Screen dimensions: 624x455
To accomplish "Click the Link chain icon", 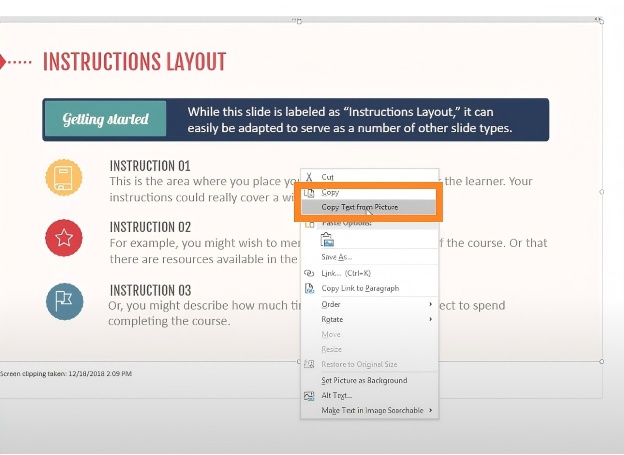I will coord(309,273).
